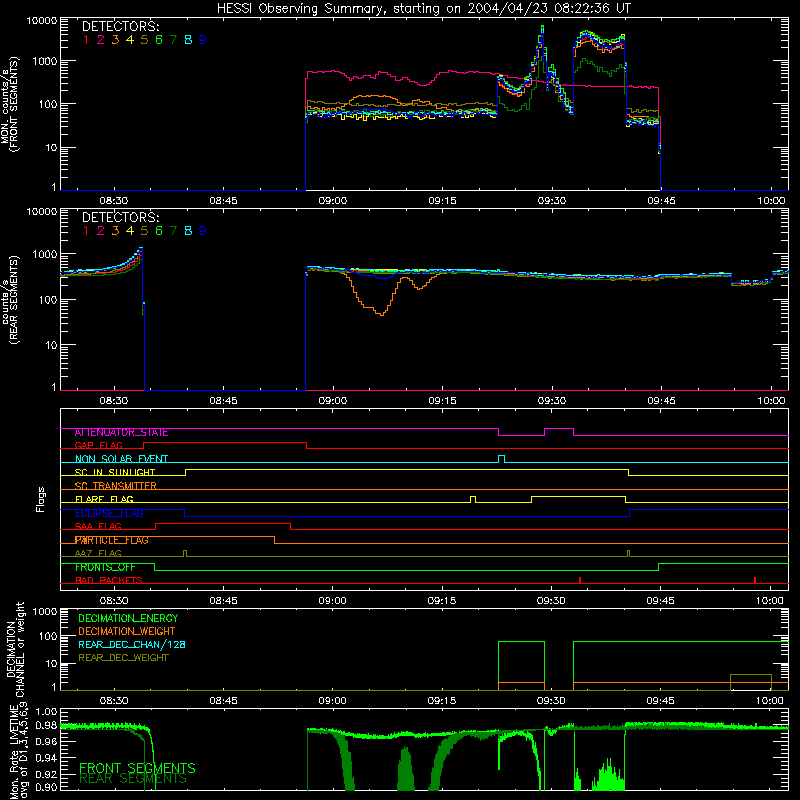Click the SC_IN_SUNLIGHT flag label
800x800 pixels.
[x=115, y=472]
